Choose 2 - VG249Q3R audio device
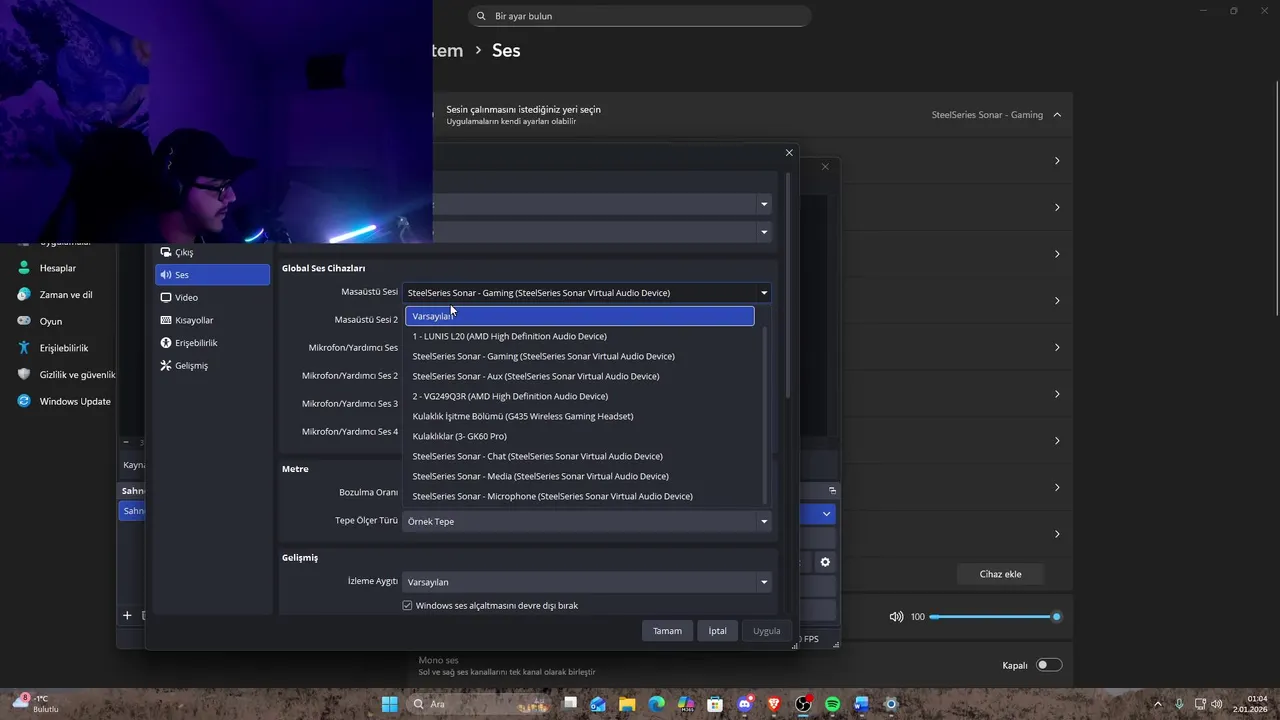 click(580, 396)
